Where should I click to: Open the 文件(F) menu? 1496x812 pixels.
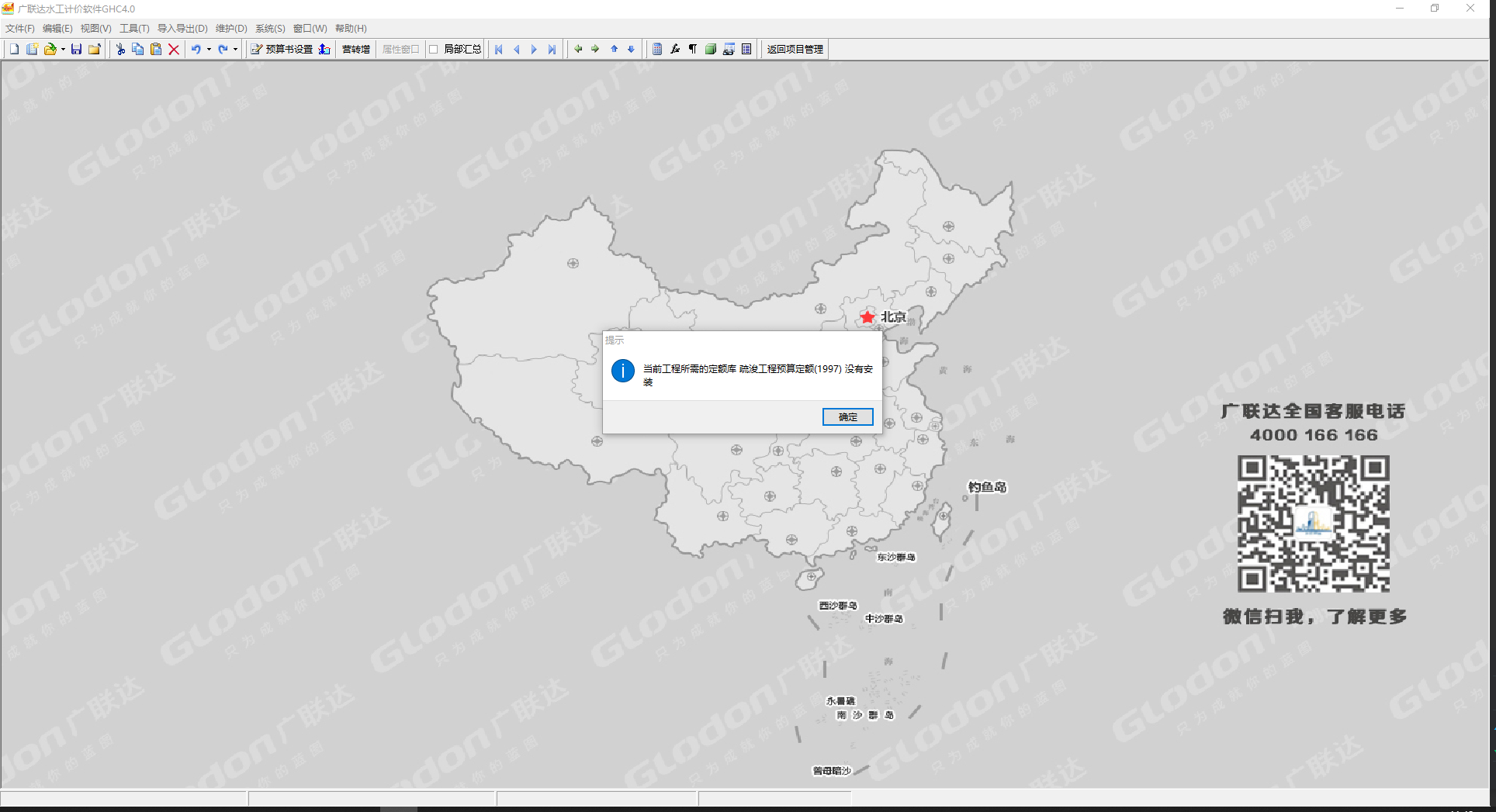coord(20,29)
